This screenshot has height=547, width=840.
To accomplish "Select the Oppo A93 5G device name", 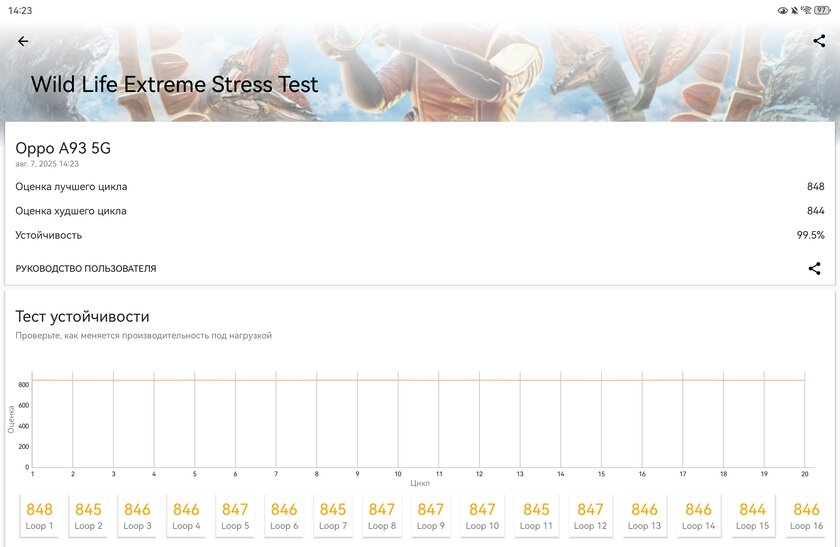I will click(63, 148).
